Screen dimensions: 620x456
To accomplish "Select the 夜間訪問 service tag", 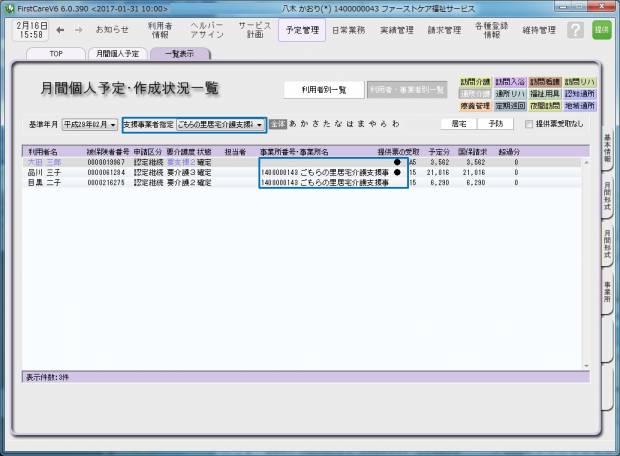I will (543, 105).
